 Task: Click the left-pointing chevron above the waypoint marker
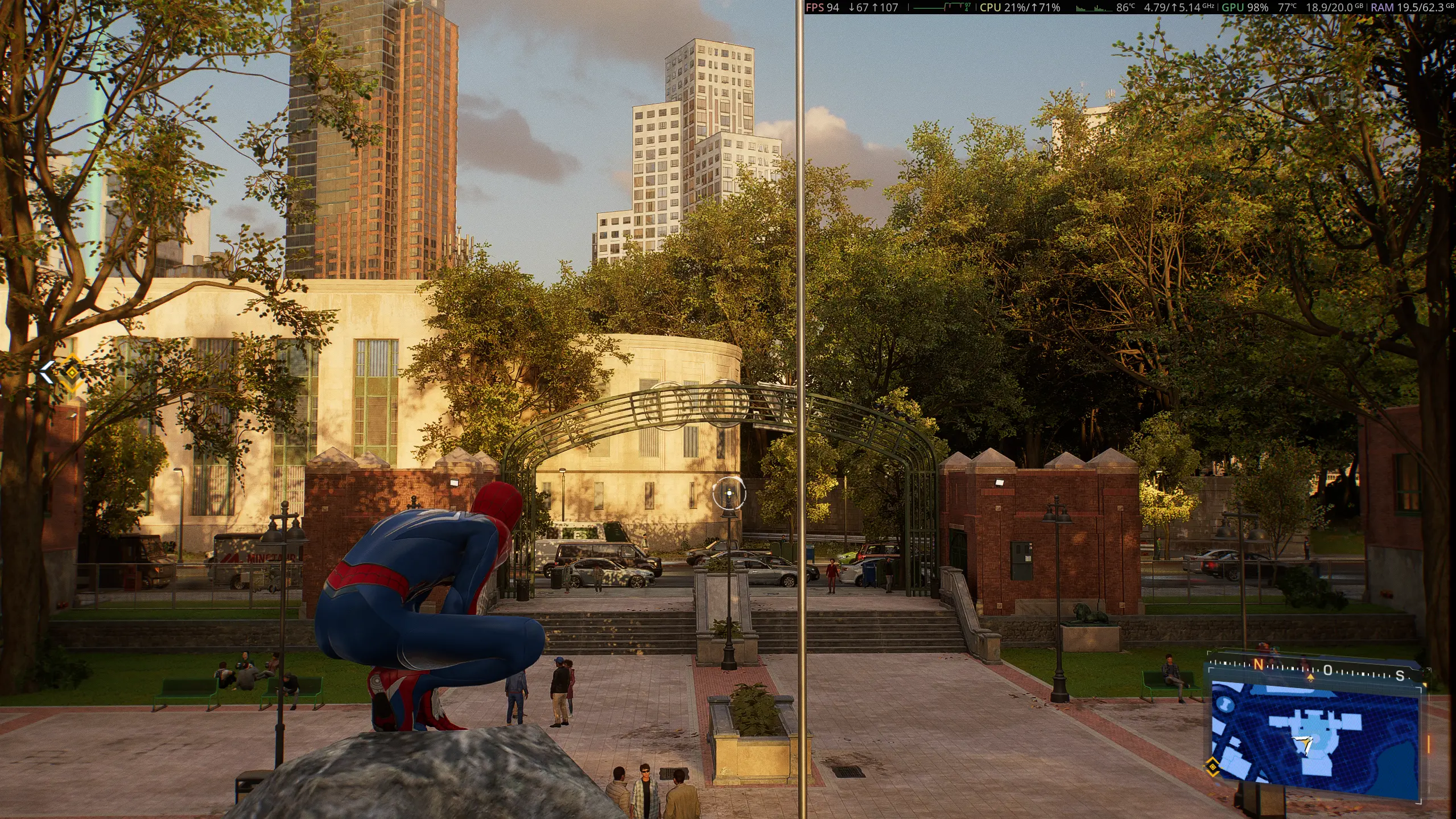[47, 372]
